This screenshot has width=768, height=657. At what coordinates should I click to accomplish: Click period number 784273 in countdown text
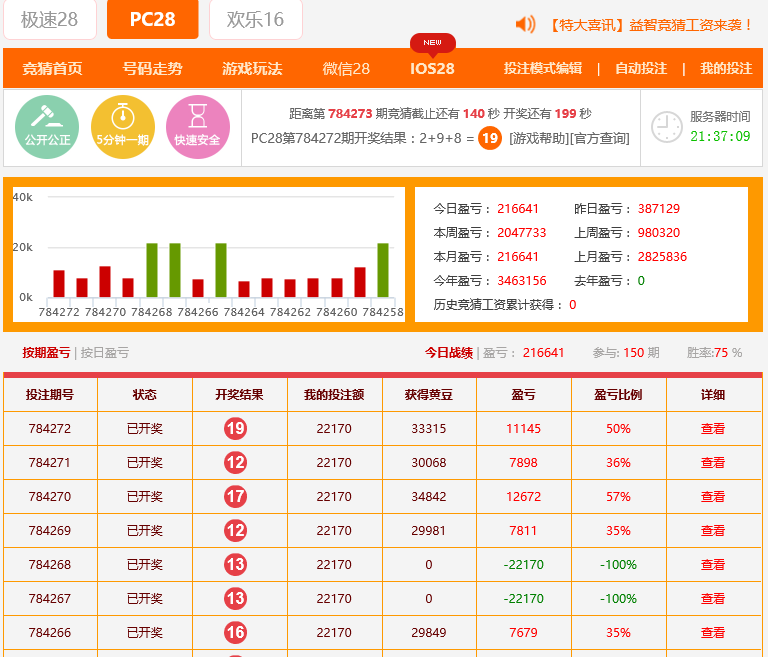coord(350,114)
